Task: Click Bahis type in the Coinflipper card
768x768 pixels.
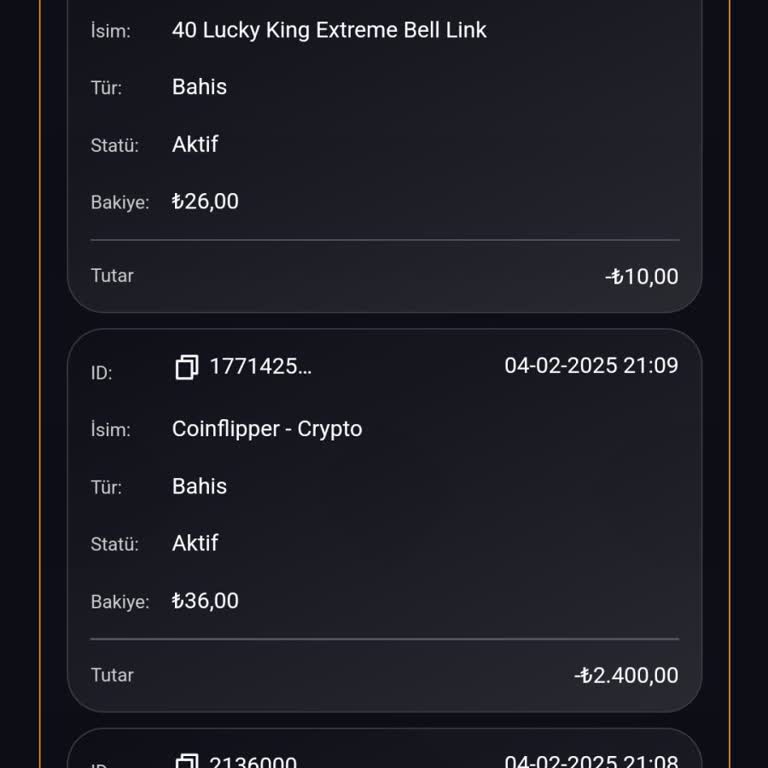Action: click(199, 486)
